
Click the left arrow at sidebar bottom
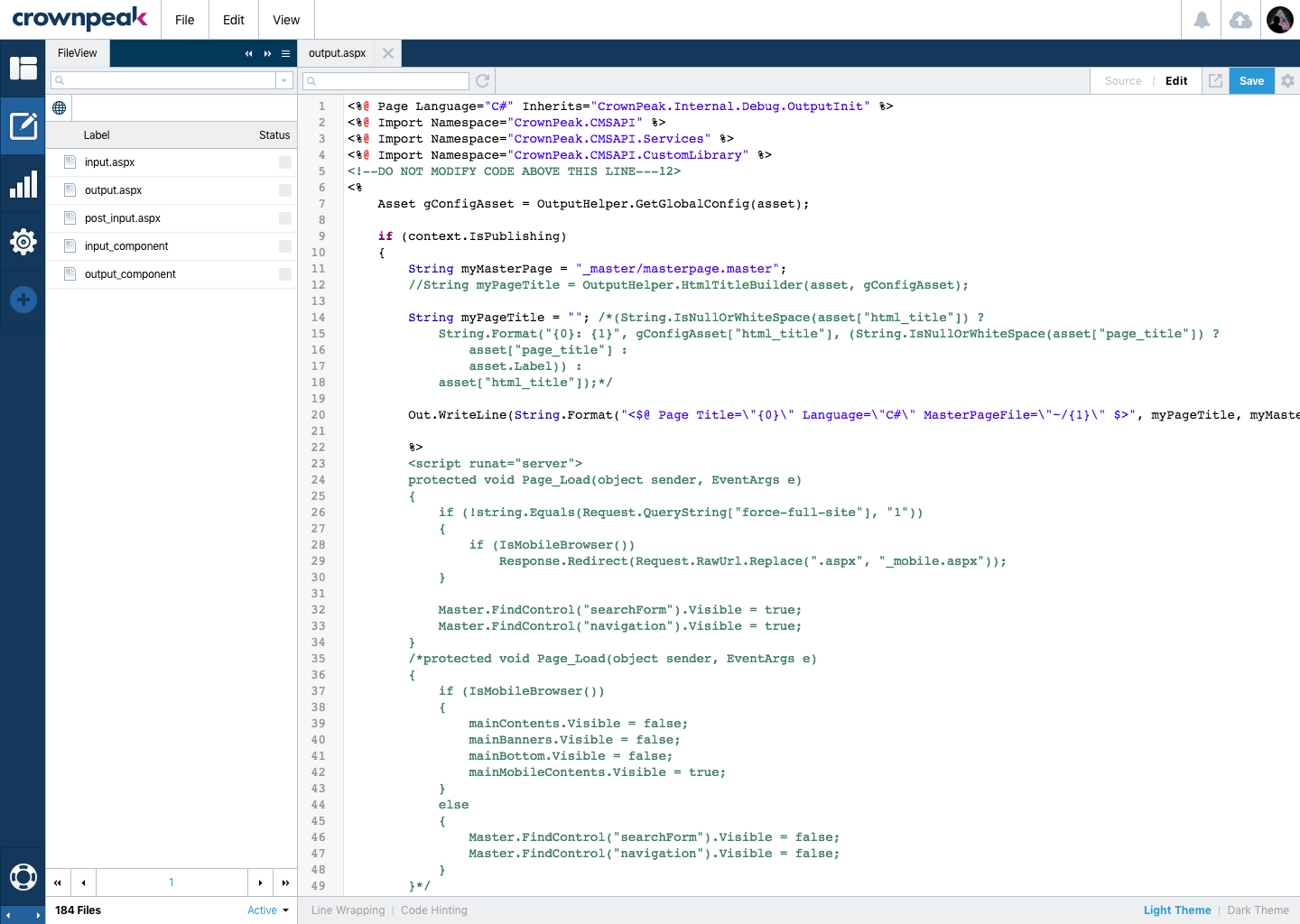[x=9, y=916]
